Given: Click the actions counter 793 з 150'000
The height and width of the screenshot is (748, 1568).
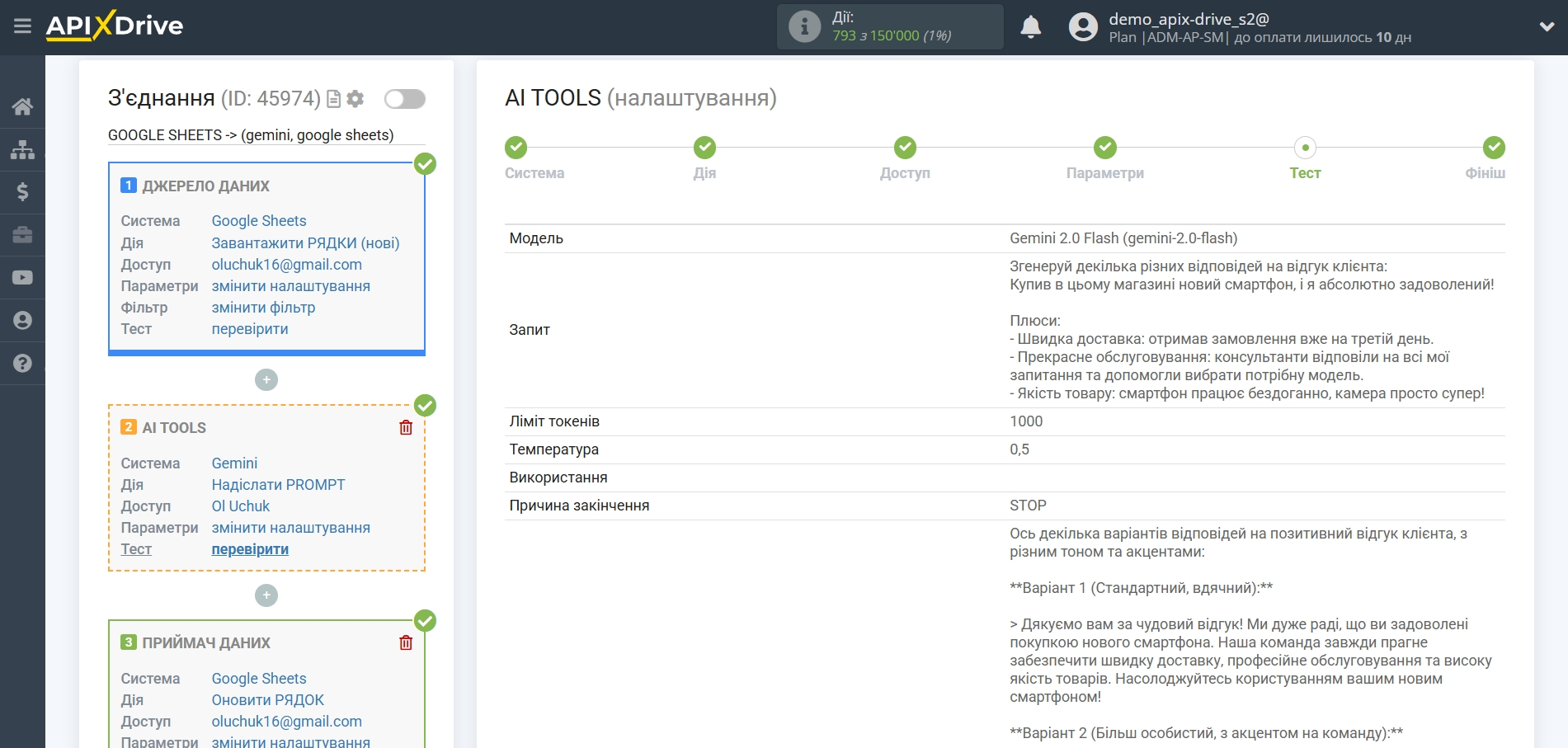Looking at the screenshot, I should coord(892,35).
